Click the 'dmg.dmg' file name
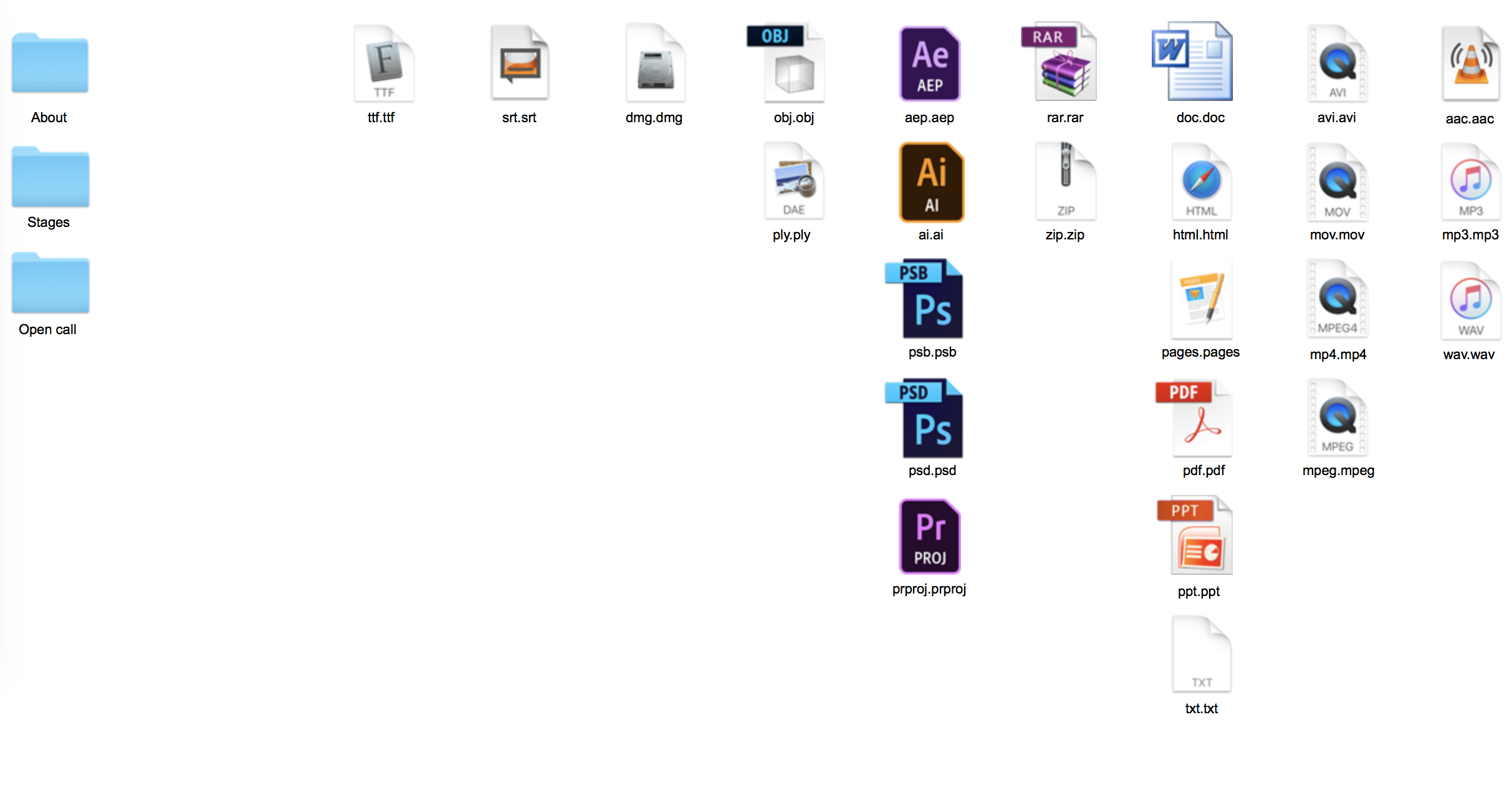 654,117
